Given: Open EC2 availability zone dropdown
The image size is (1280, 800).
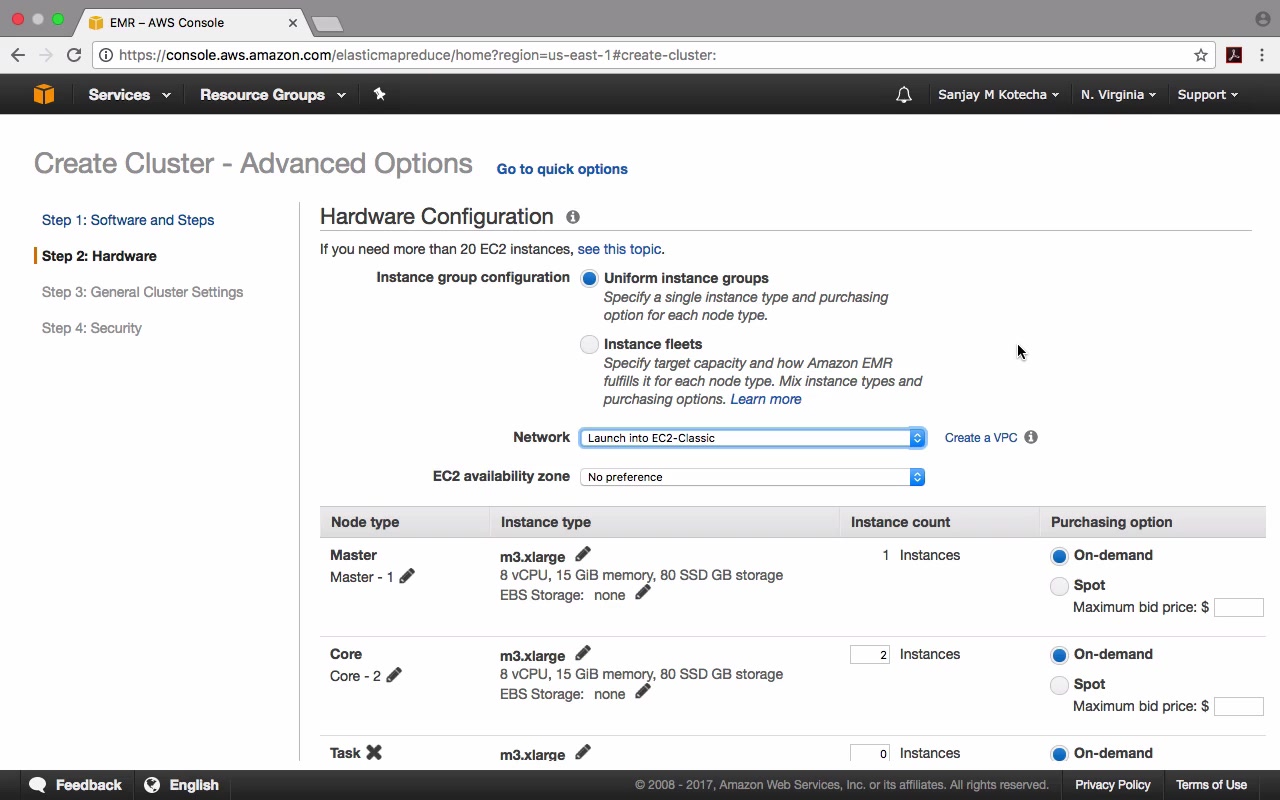Looking at the screenshot, I should pyautogui.click(x=752, y=477).
